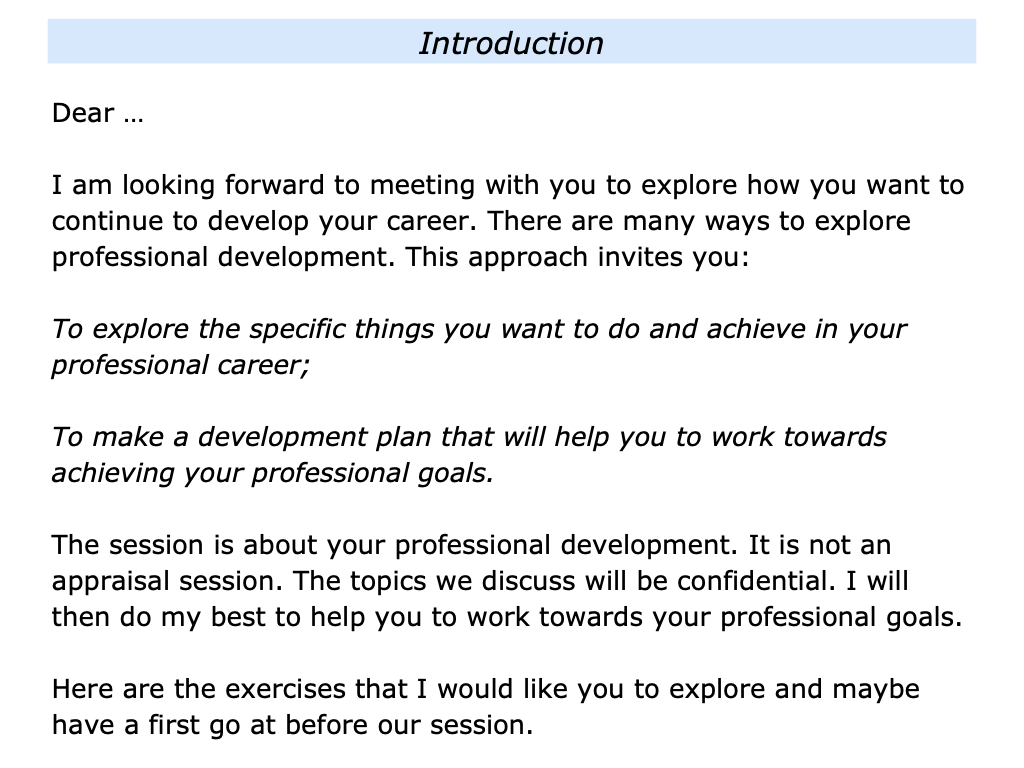Click the italic text "professional career;"
This screenshot has height=768, width=1024.
[181, 365]
